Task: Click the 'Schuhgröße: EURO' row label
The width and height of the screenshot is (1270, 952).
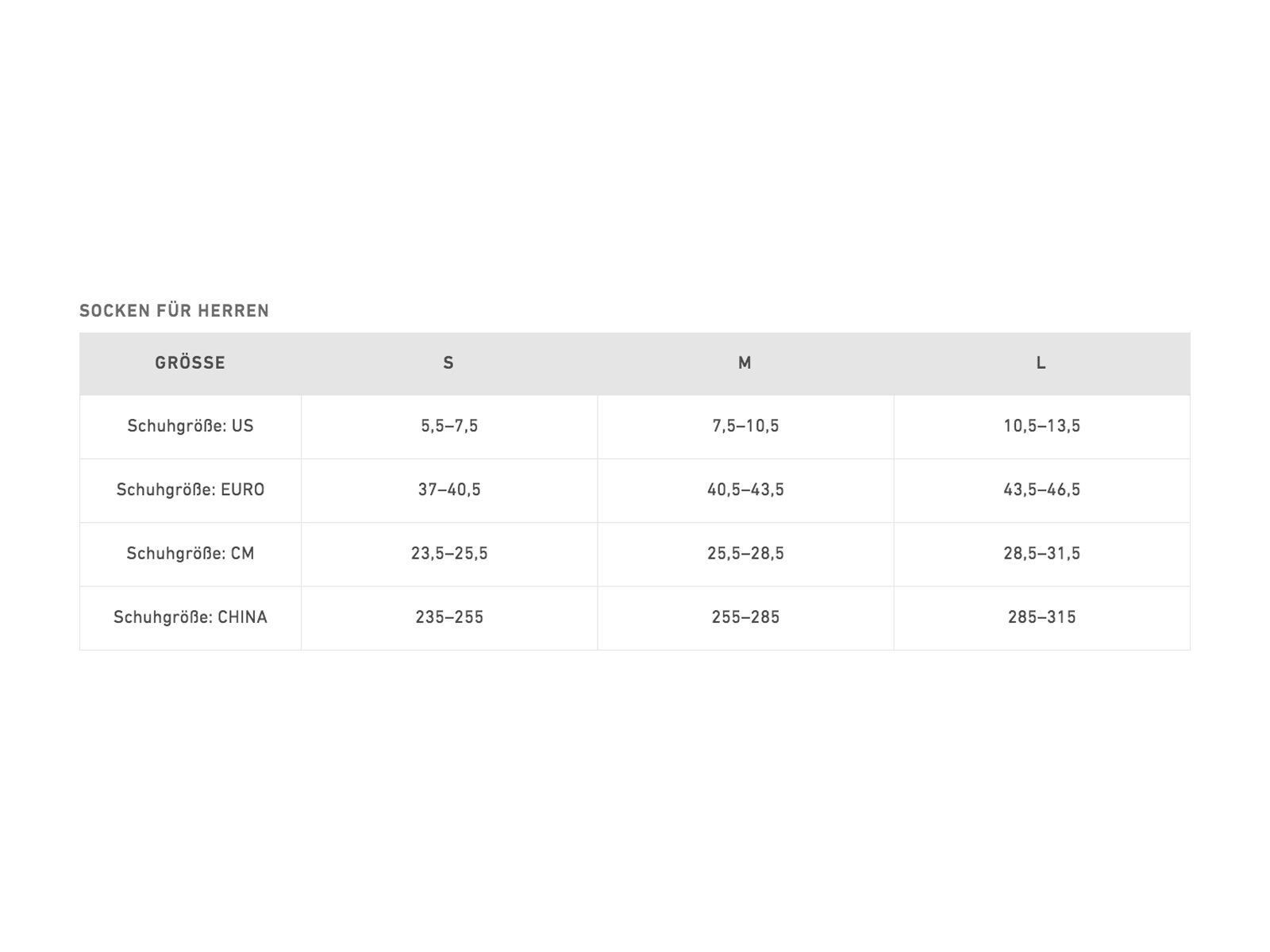Action: (x=190, y=489)
